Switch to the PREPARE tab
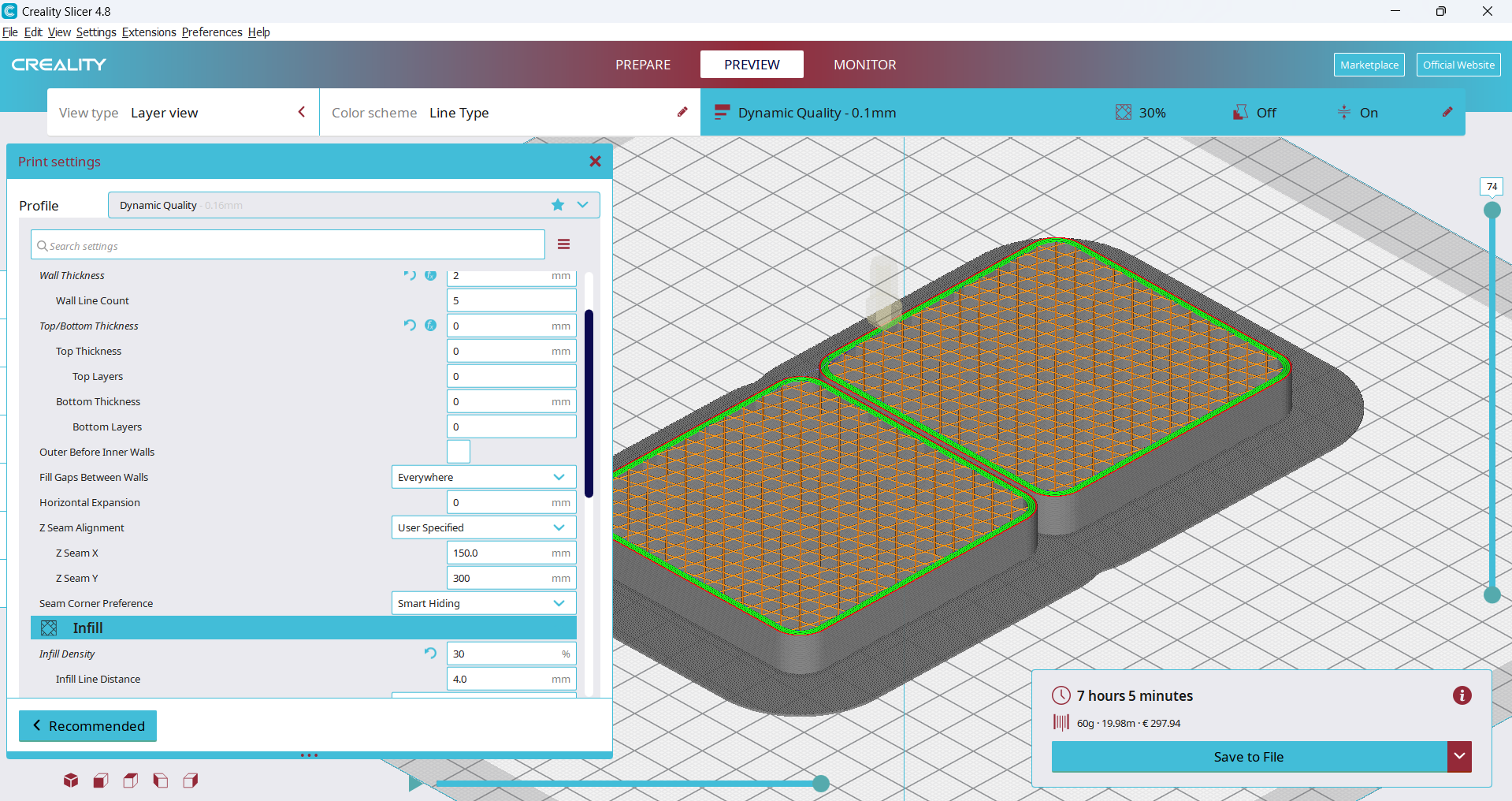1512x801 pixels. pos(643,65)
